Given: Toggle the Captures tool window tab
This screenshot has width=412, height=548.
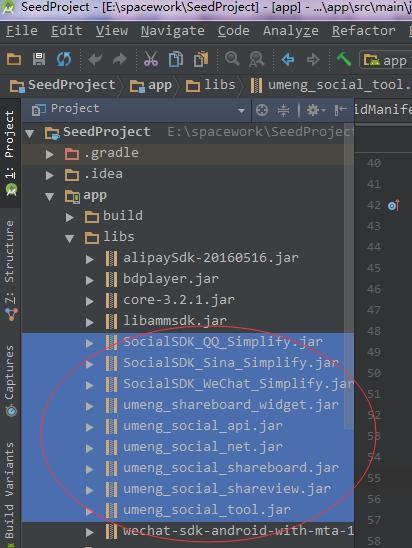Looking at the screenshot, I should coord(10,381).
